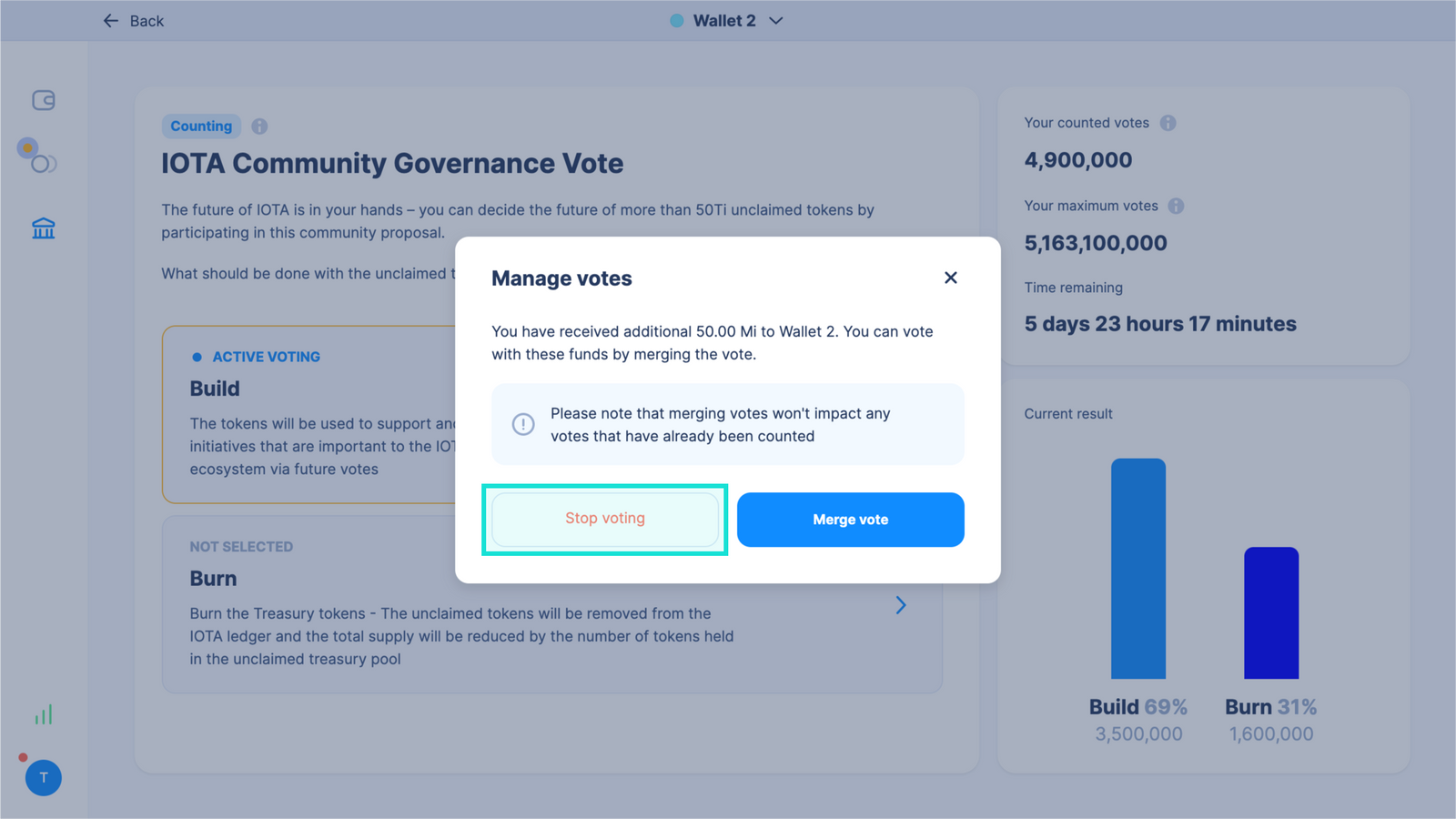Expand the Burn option chevron
The image size is (1456, 819).
[900, 605]
